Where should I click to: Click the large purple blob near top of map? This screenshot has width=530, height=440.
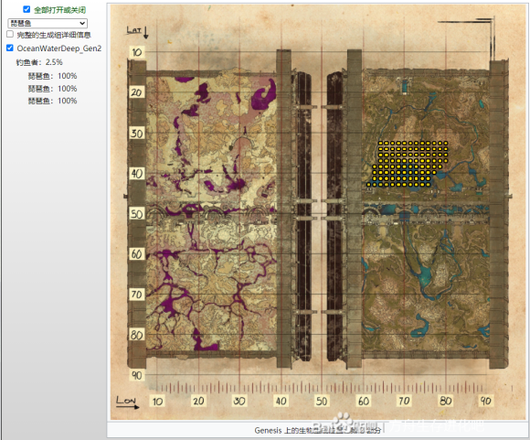264,95
